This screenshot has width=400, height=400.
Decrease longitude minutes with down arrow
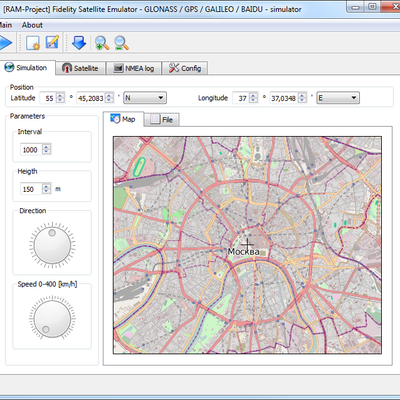click(x=302, y=100)
